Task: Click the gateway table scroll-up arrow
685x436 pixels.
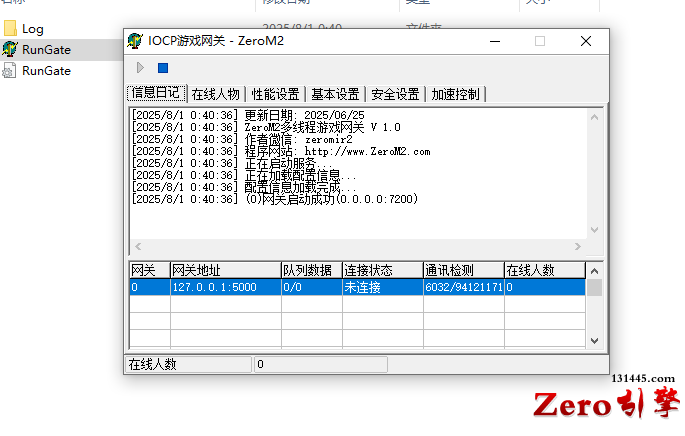Action: (x=594, y=271)
